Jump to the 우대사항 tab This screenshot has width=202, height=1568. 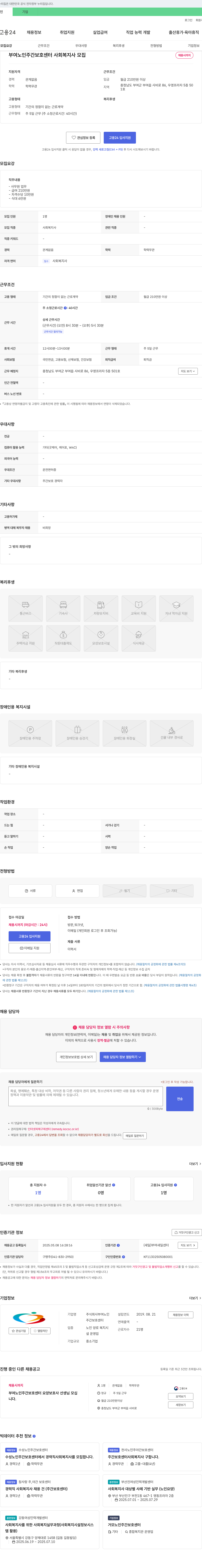[x=81, y=46]
